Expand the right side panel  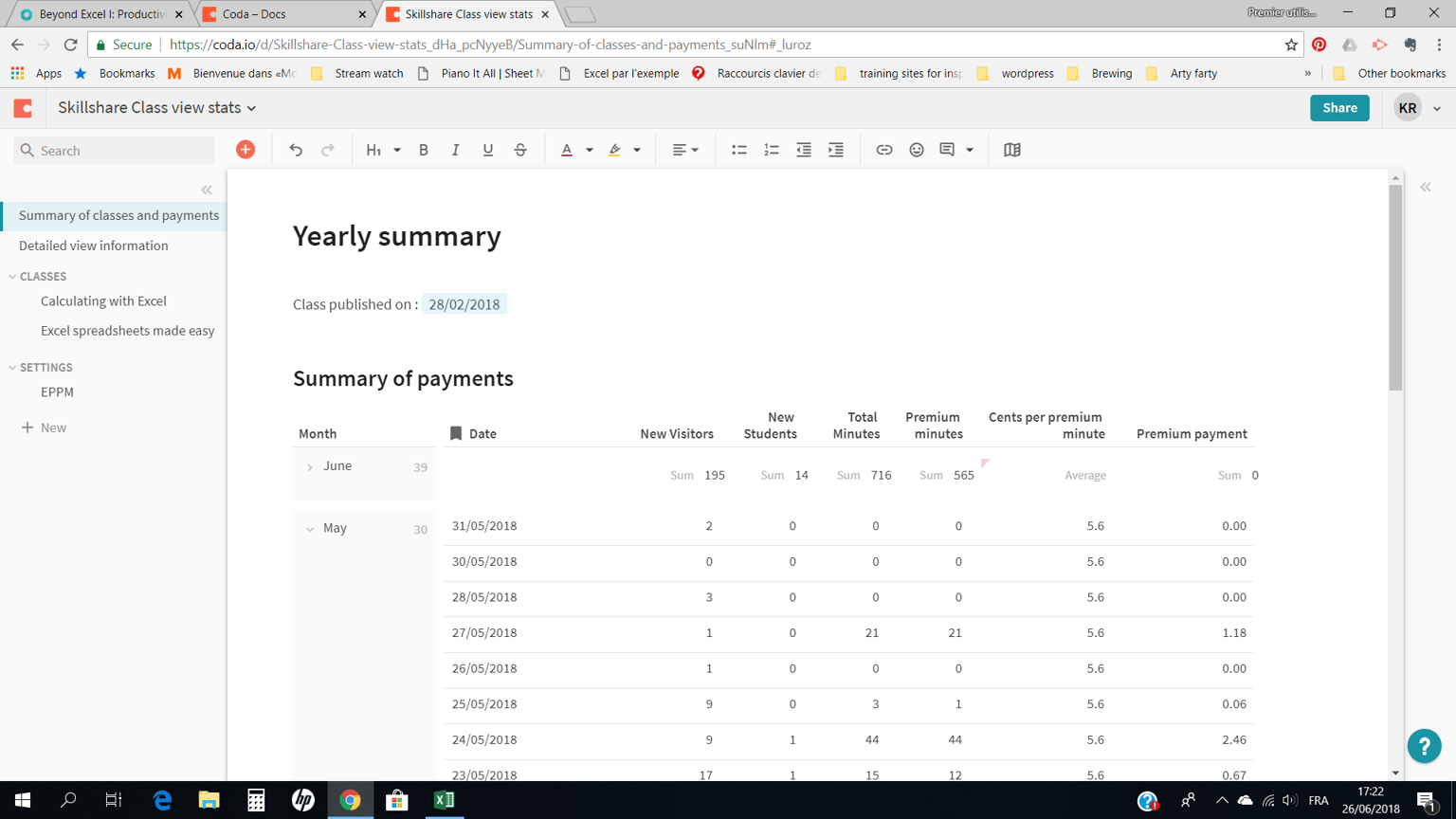pos(1426,188)
